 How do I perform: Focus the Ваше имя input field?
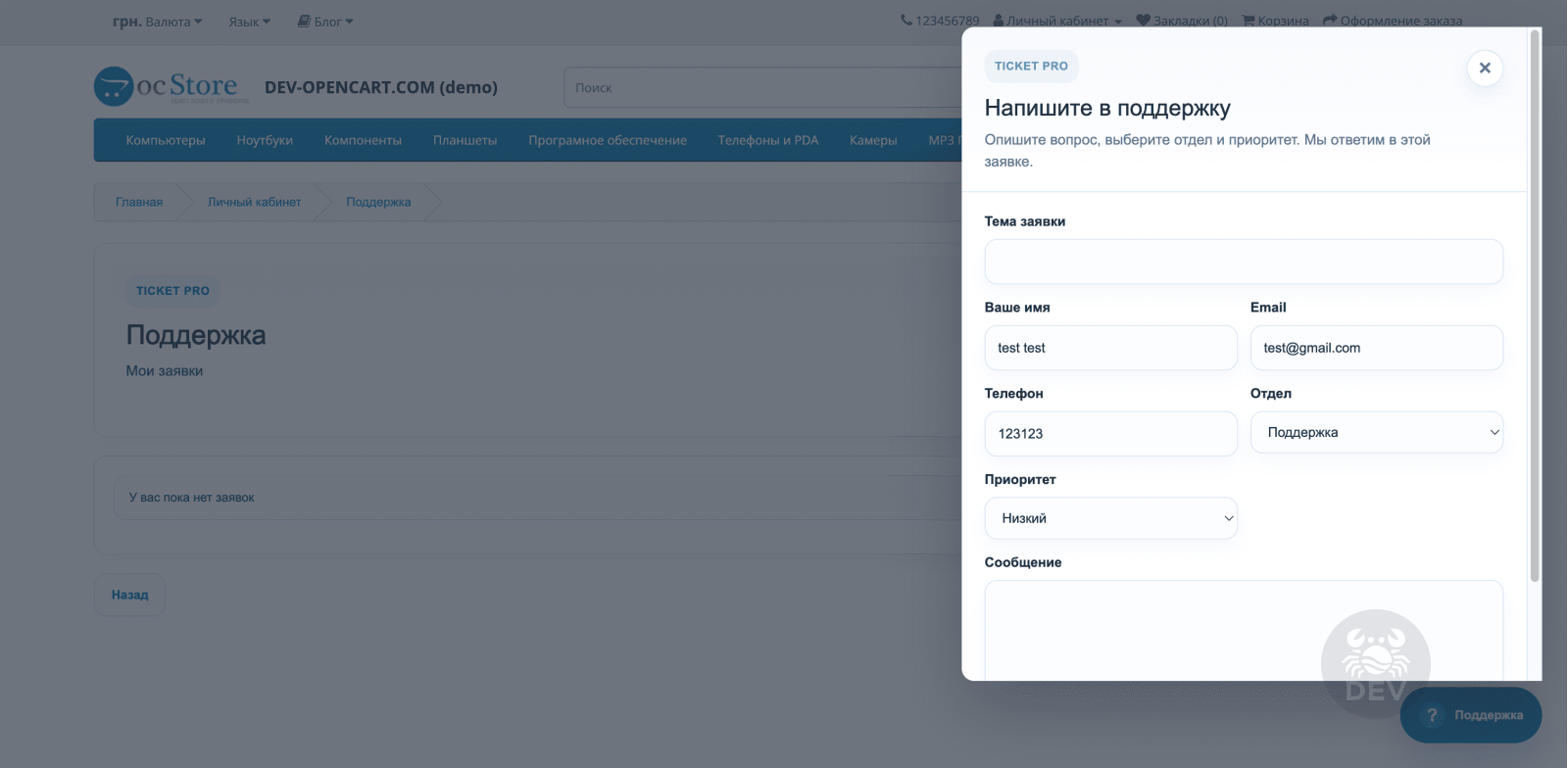(x=1110, y=348)
